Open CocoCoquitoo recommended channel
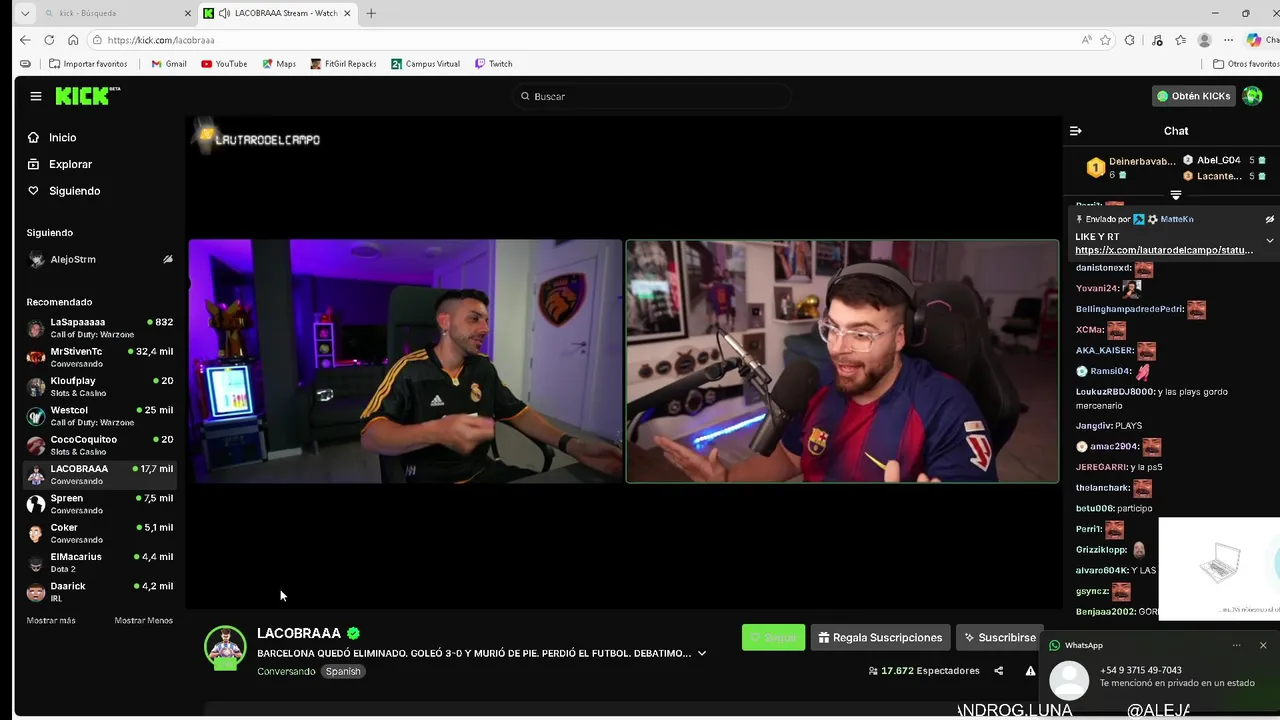1280x720 pixels. (100, 445)
